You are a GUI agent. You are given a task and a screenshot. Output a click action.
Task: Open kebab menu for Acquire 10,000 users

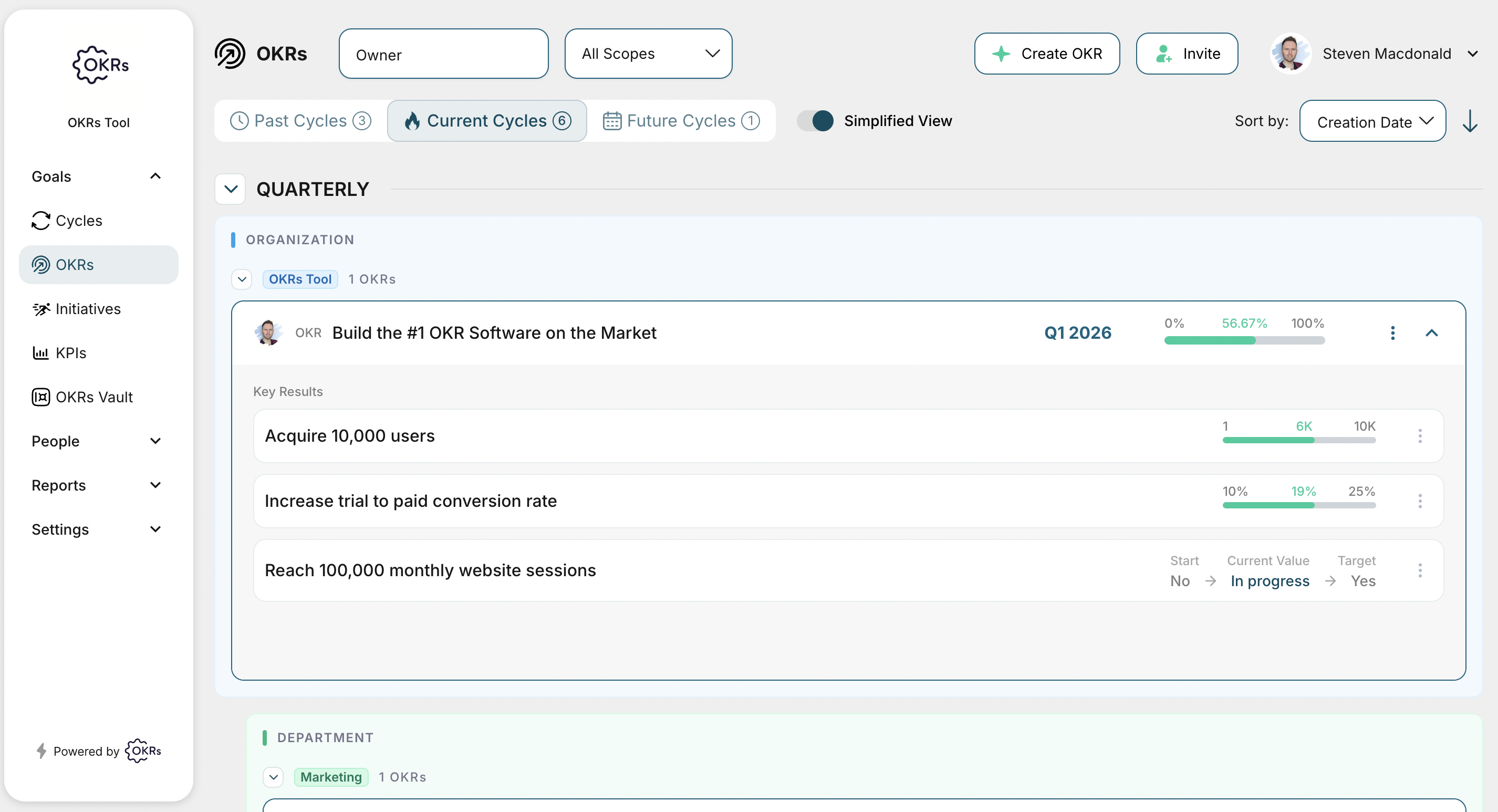point(1421,435)
